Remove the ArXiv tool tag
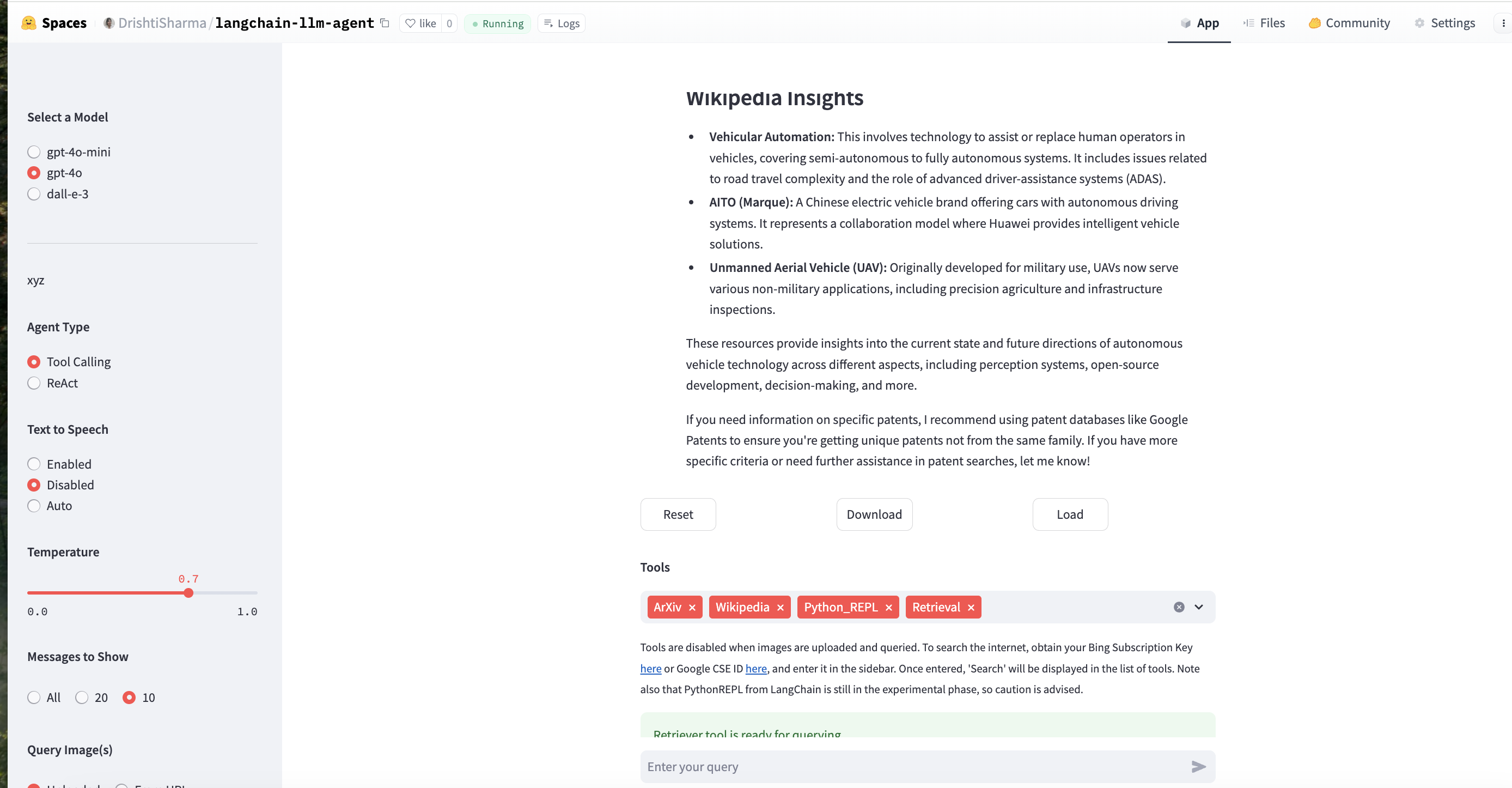This screenshot has height=788, width=1512. 692,607
